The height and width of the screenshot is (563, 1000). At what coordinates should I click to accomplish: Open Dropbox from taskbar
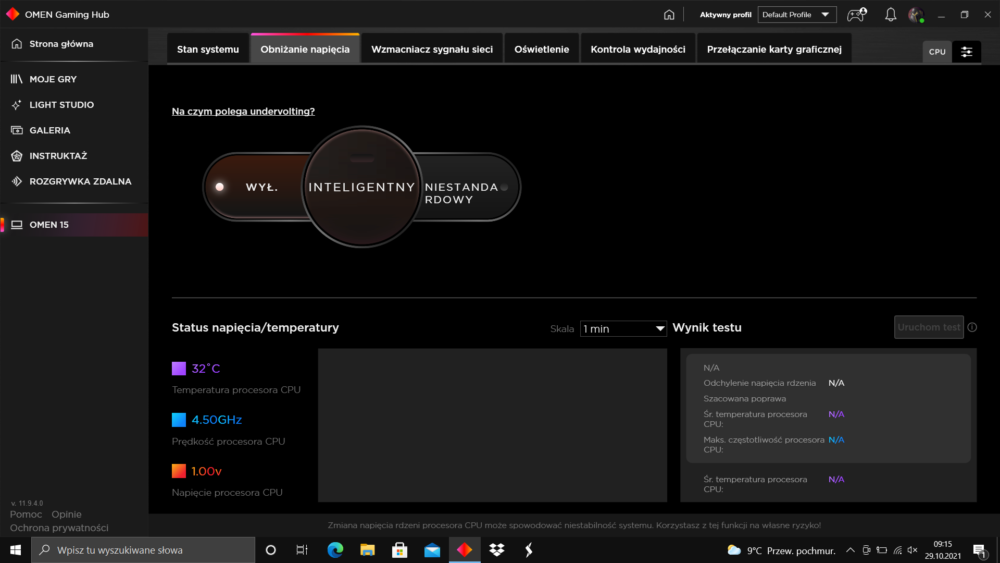(x=496, y=550)
